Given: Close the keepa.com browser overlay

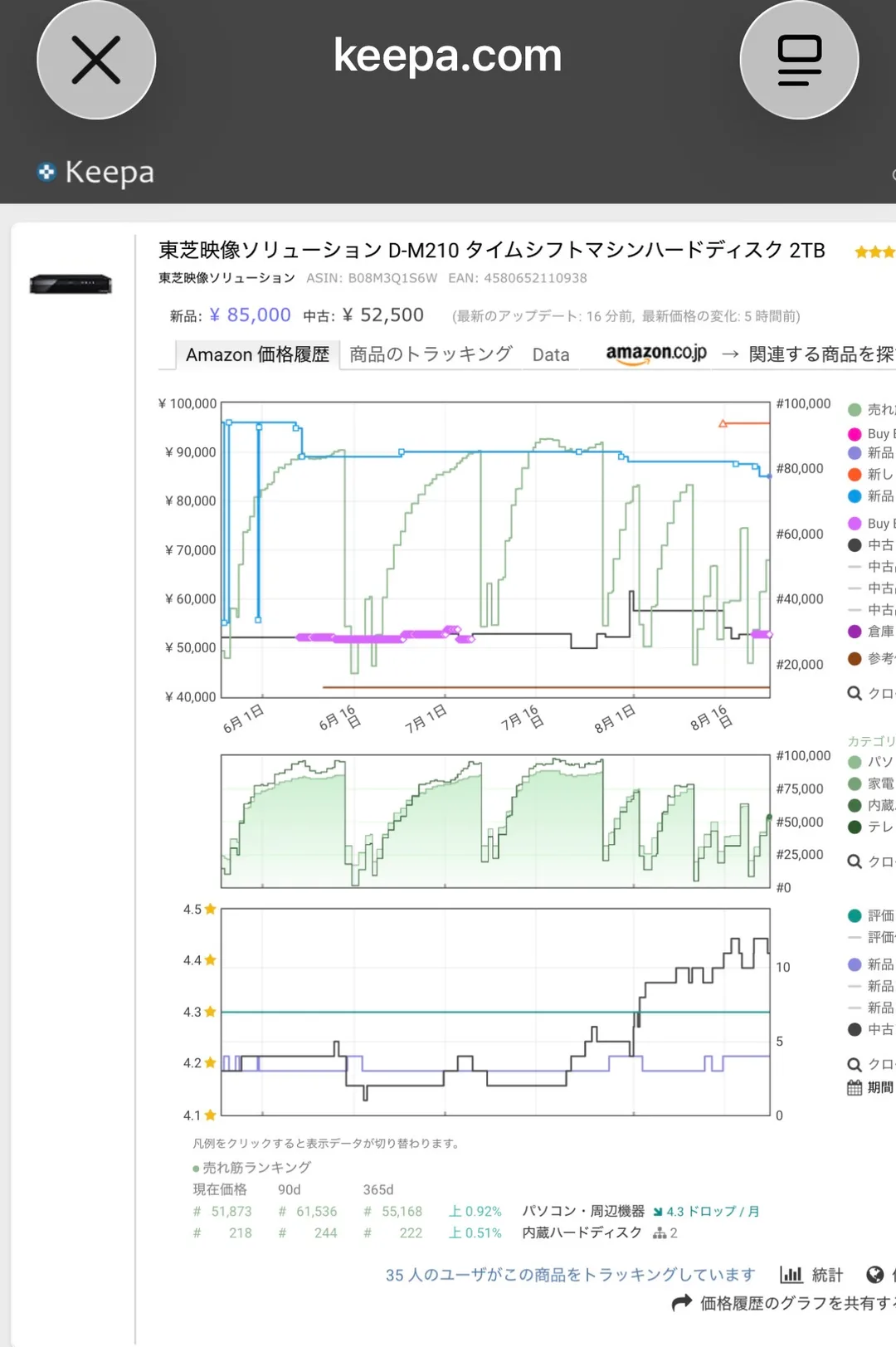Looking at the screenshot, I should pyautogui.click(x=96, y=60).
